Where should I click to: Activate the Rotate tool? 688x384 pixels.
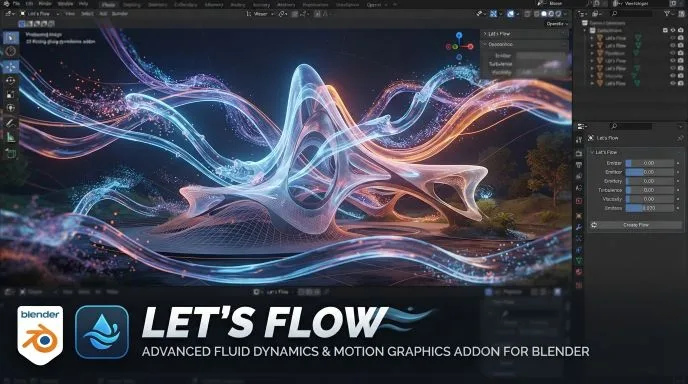pos(11,80)
